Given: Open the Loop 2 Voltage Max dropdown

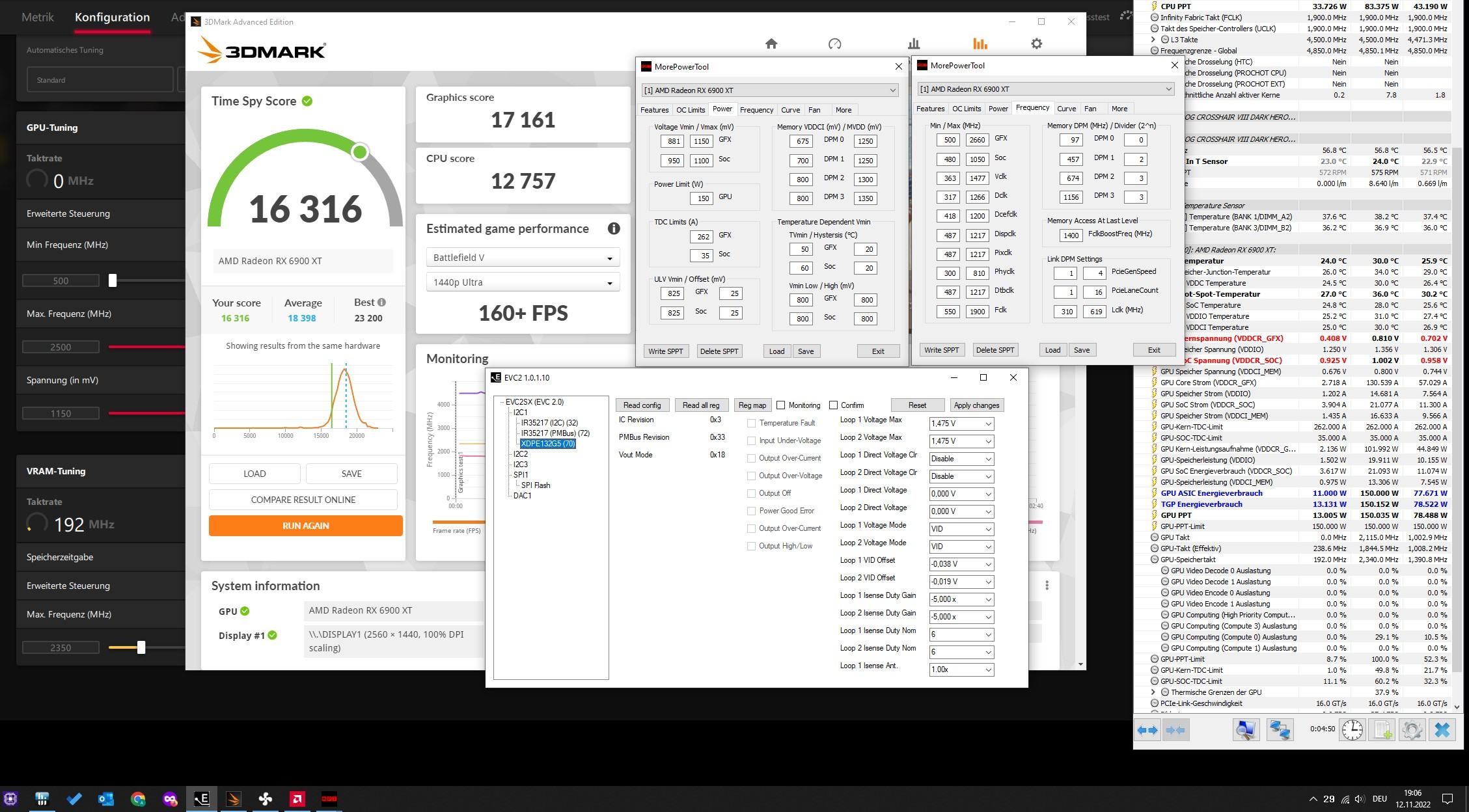Looking at the screenshot, I should coord(961,441).
